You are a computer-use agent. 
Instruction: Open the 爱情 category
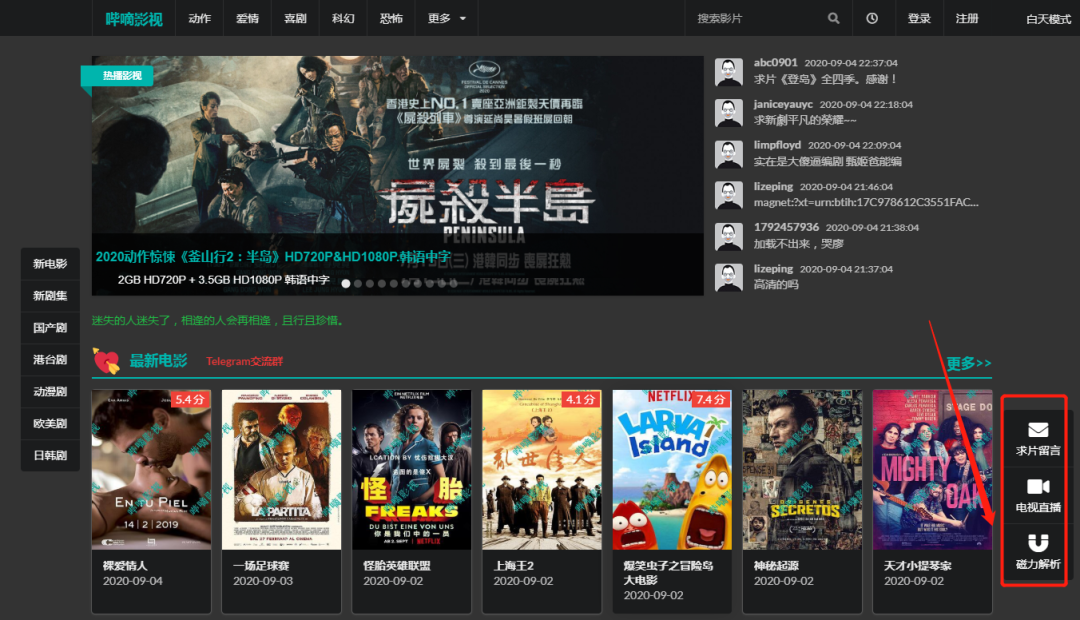247,19
